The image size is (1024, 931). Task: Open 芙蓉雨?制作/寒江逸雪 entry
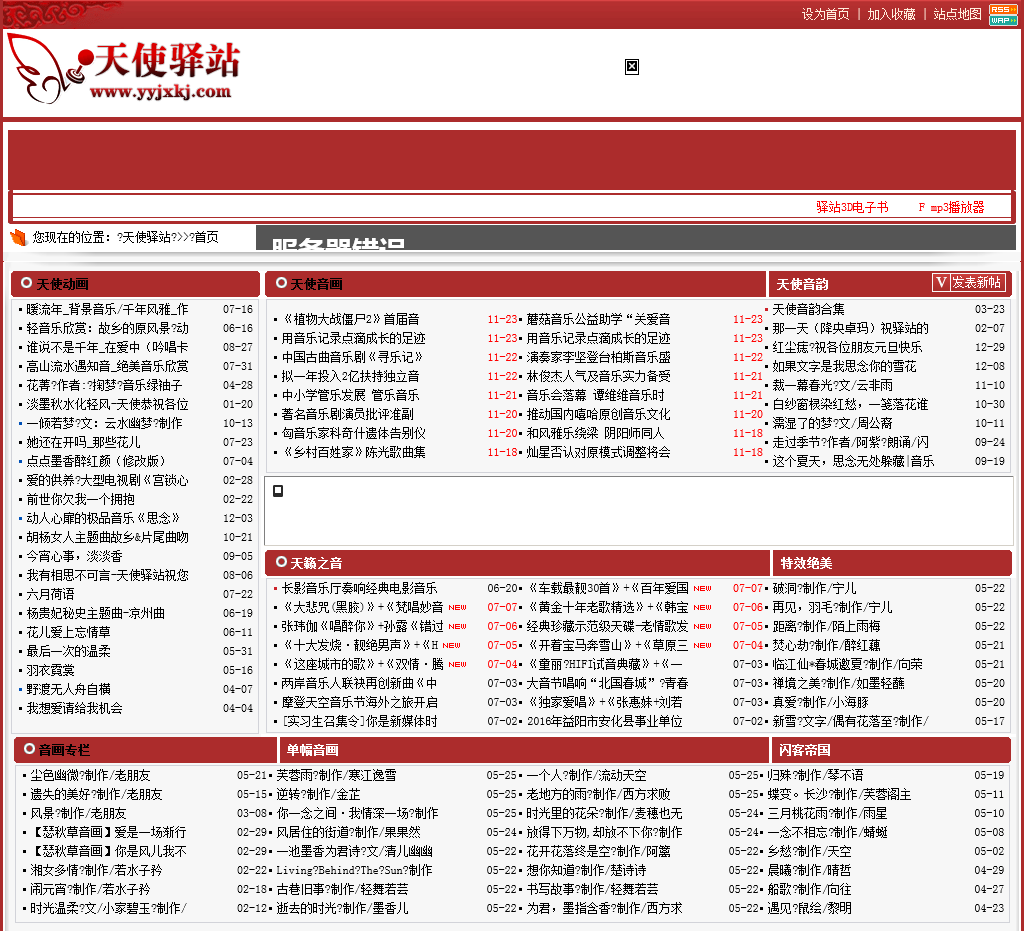click(x=336, y=775)
